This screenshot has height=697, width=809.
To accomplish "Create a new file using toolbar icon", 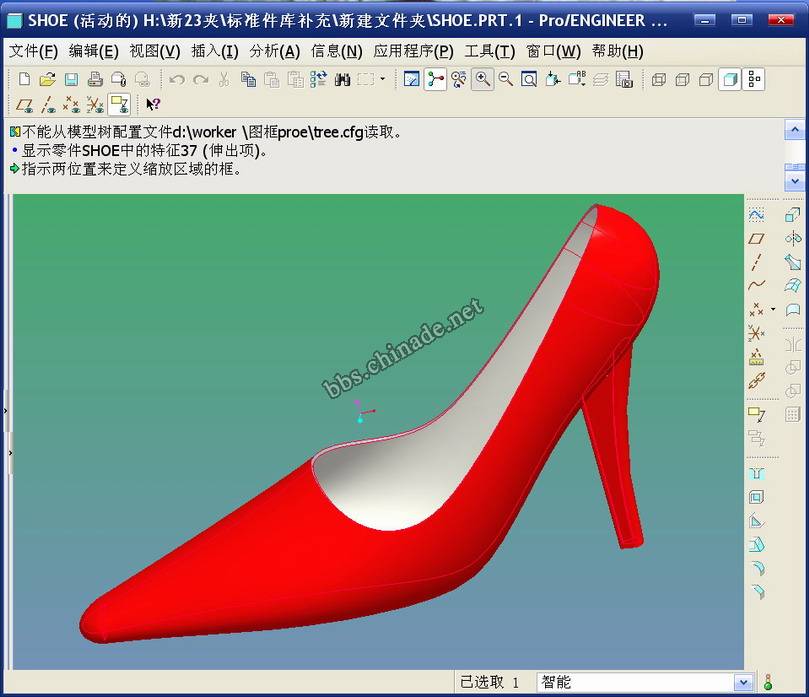I will [x=24, y=79].
